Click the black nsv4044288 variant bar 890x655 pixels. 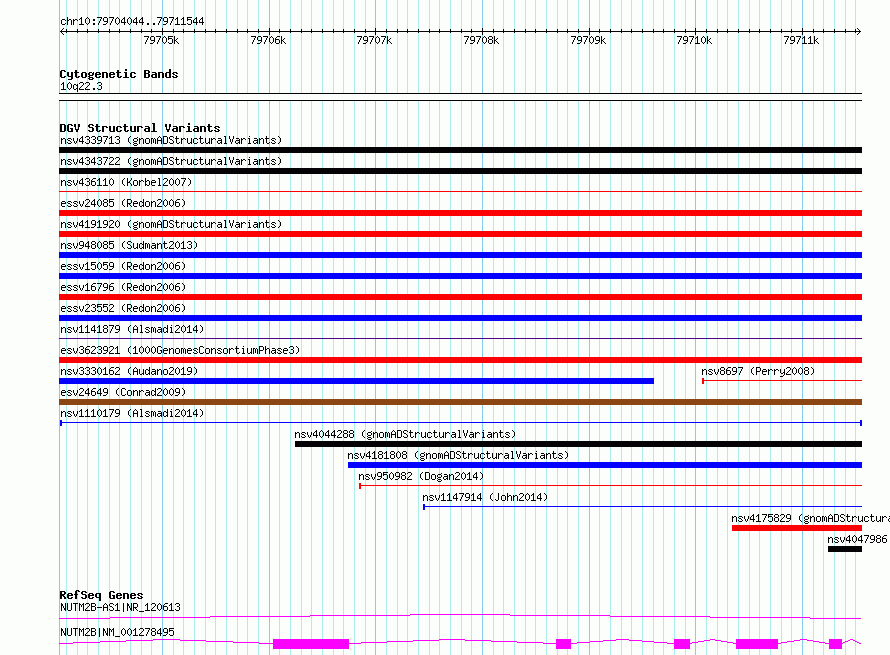pyautogui.click(x=578, y=444)
